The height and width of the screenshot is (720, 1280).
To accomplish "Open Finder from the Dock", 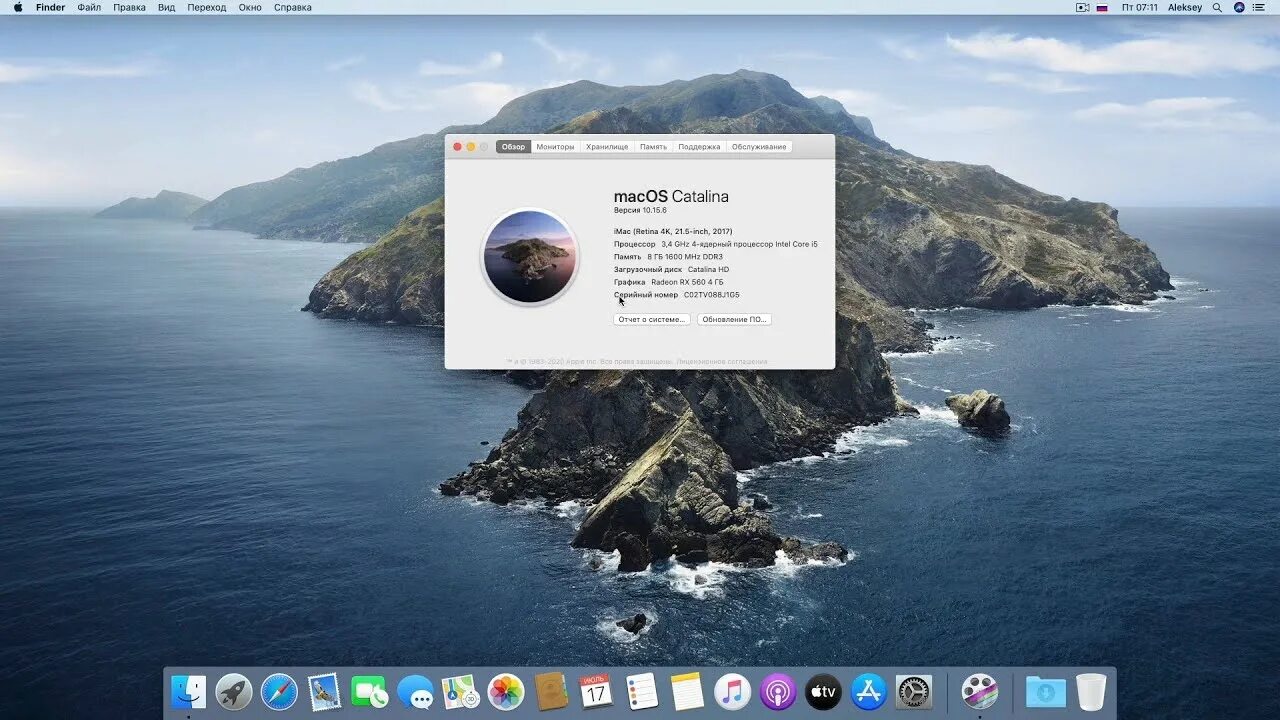I will tap(188, 691).
